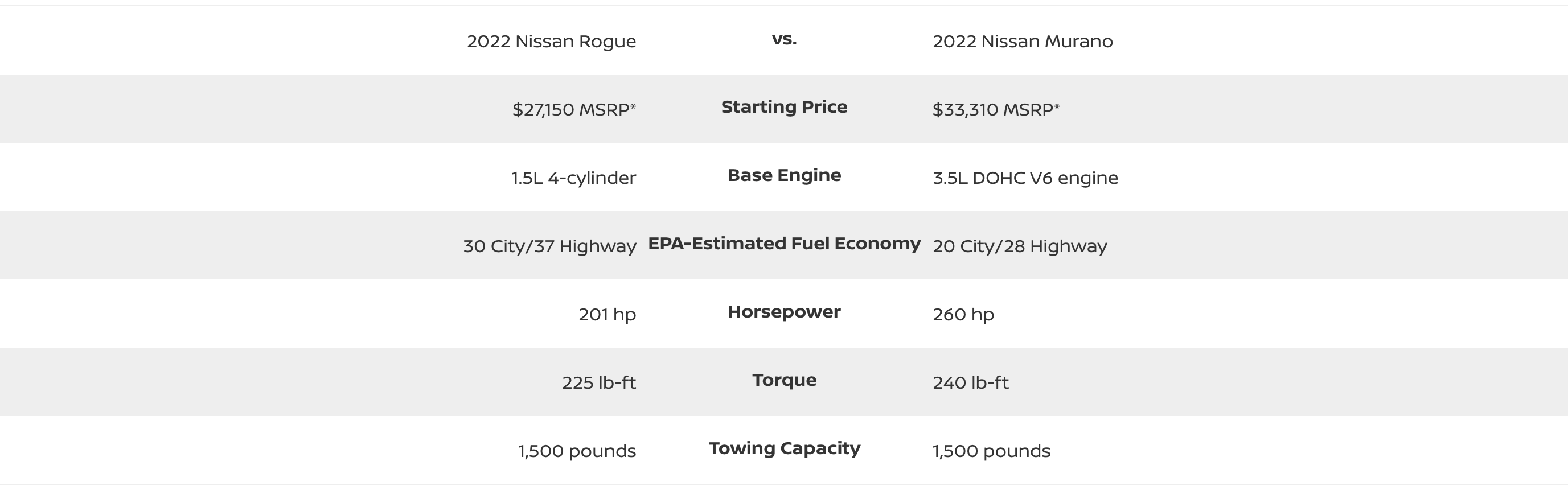
Task: Click the 2022 Nissan Murano heading
Action: (1023, 42)
